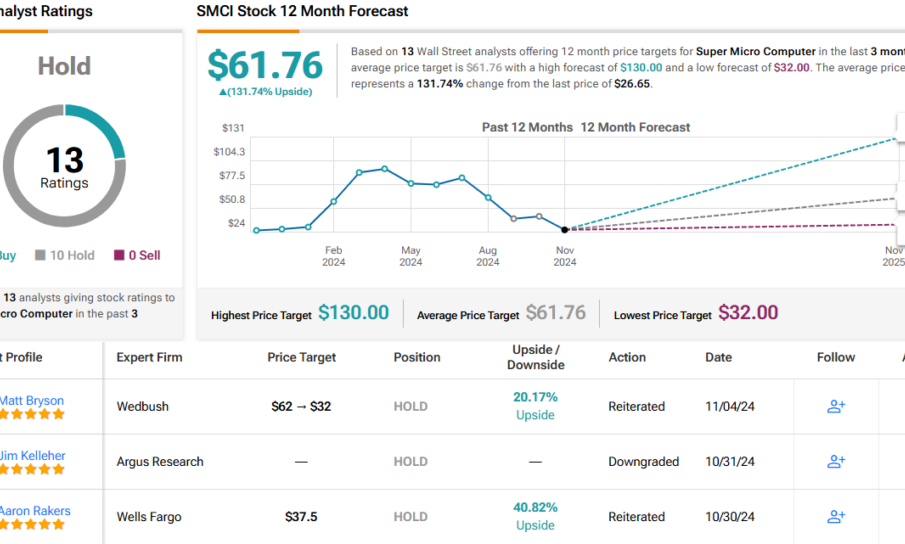Click the $37.5 price target cell
The height and width of the screenshot is (544, 905).
point(301,516)
